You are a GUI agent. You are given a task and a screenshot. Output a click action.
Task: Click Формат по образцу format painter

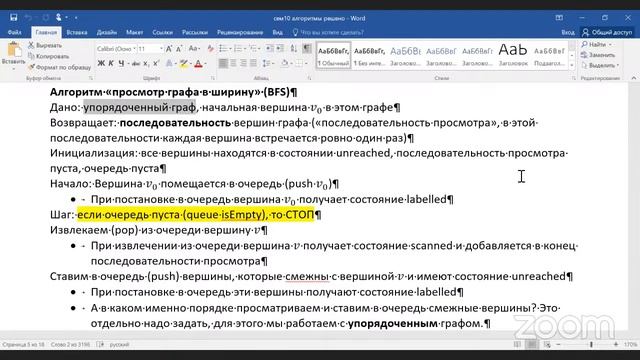click(x=59, y=67)
